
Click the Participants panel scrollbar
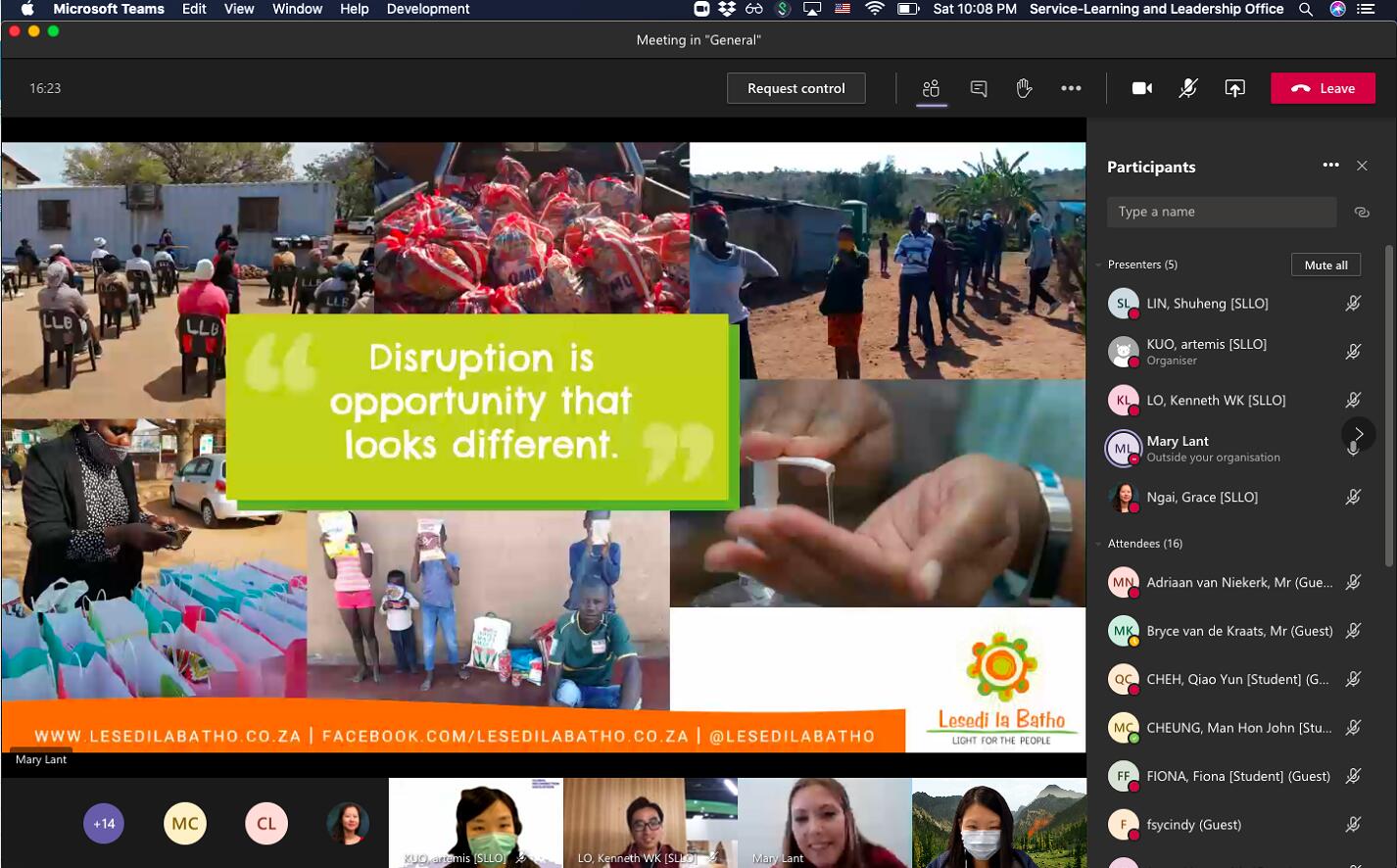[x=1388, y=402]
